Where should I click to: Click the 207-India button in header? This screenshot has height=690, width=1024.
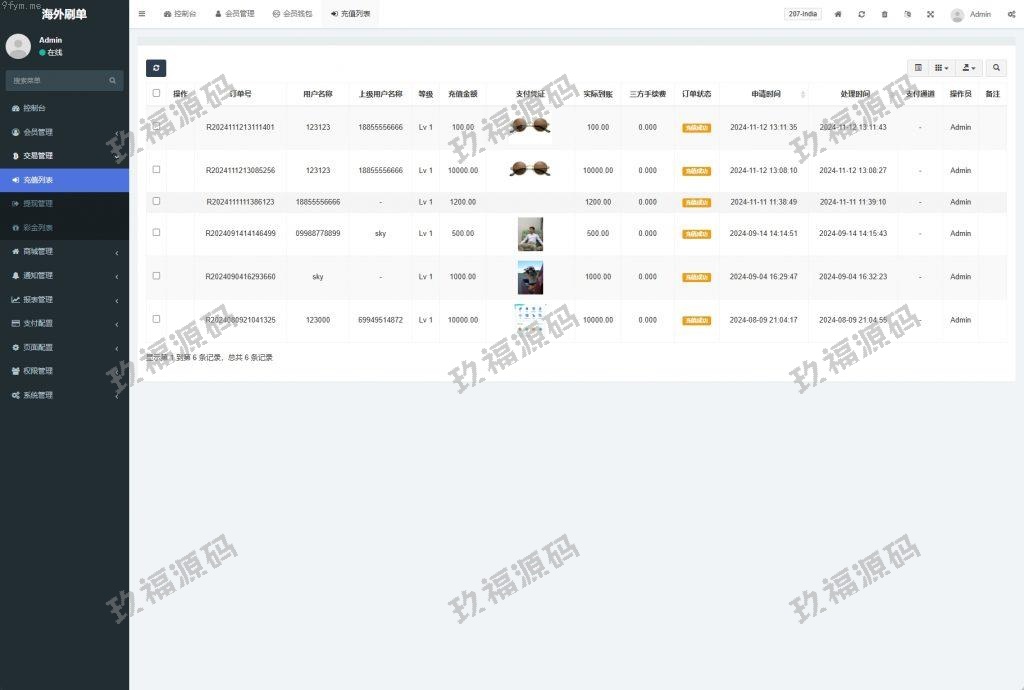coord(803,14)
